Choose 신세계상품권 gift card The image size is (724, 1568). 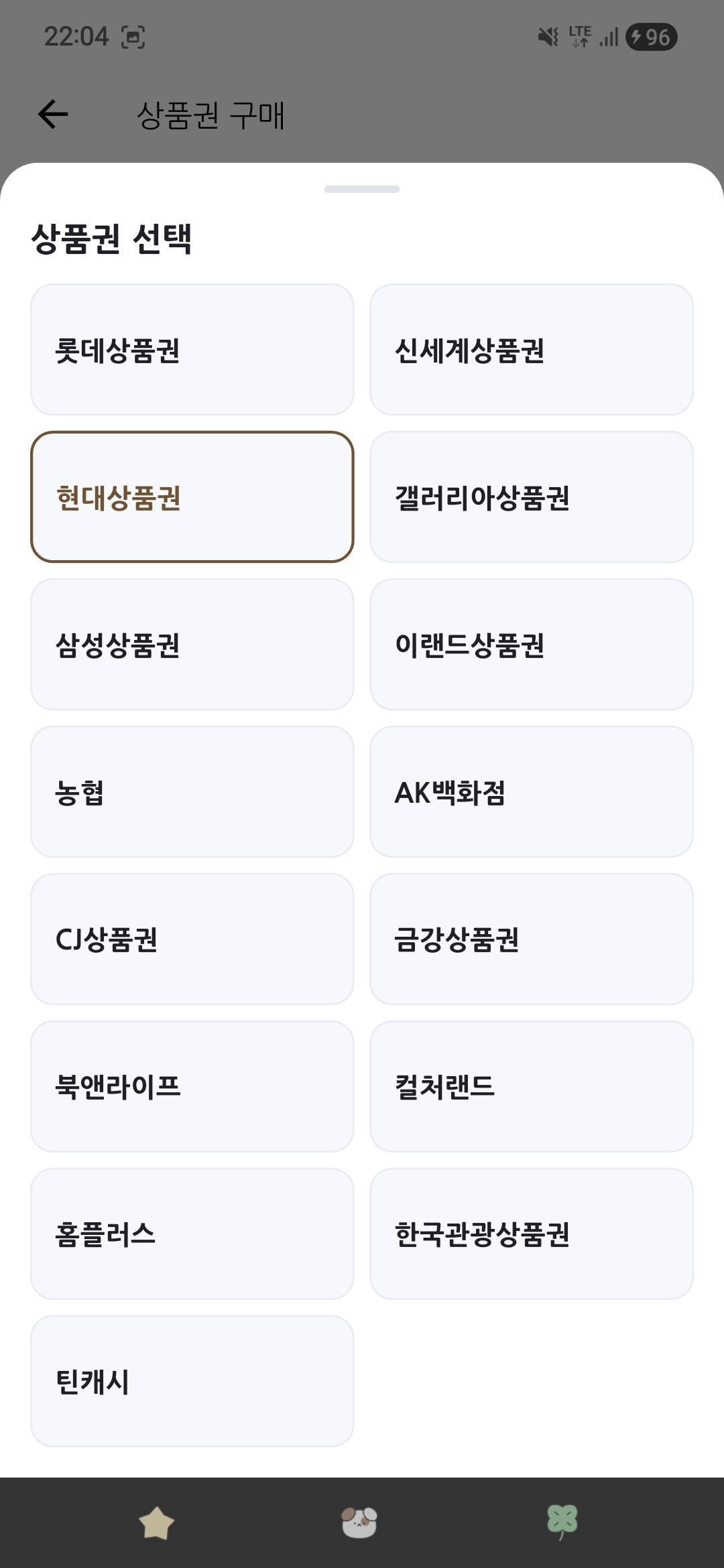531,350
